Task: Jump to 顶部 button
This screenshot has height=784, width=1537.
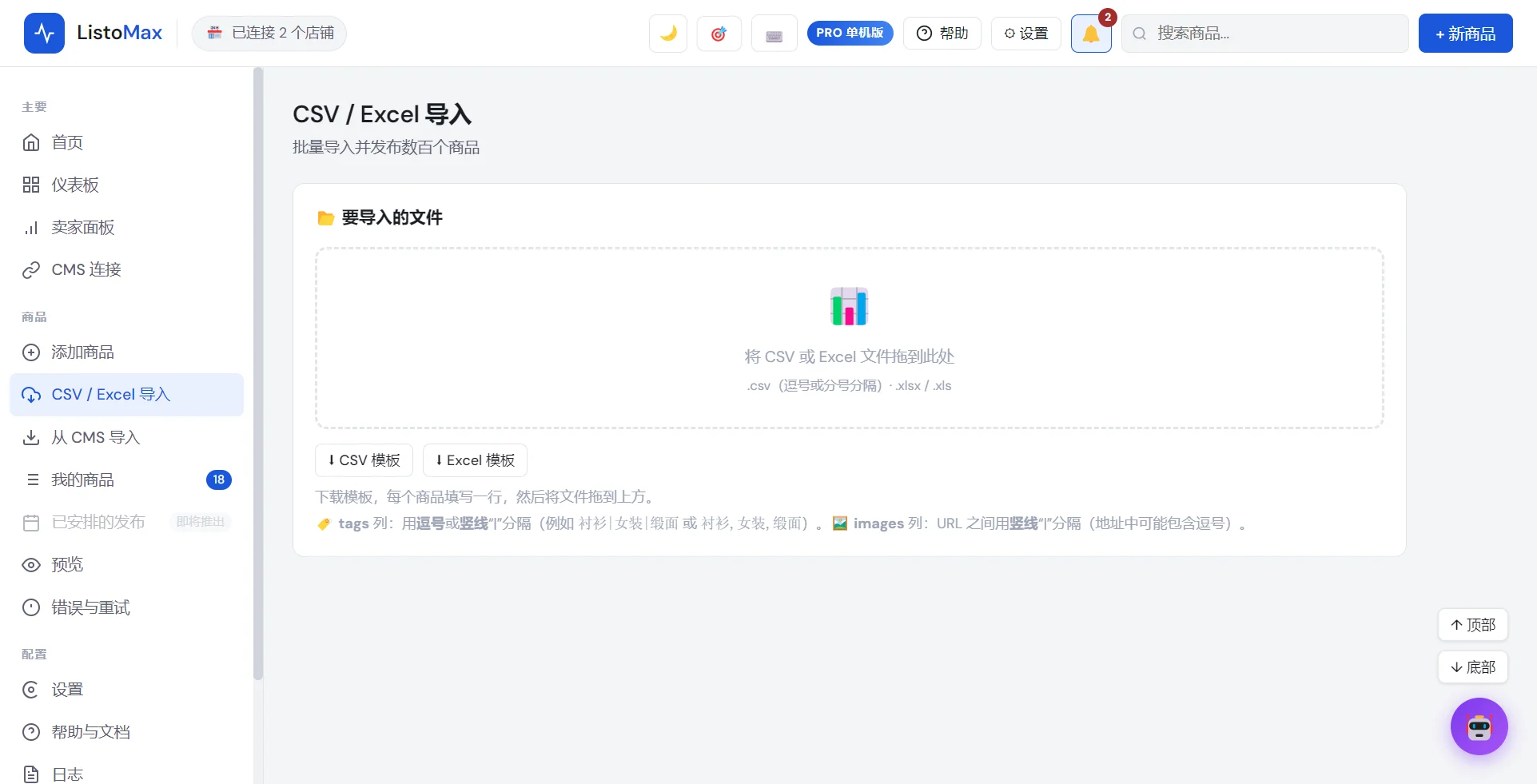Action: pyautogui.click(x=1473, y=625)
